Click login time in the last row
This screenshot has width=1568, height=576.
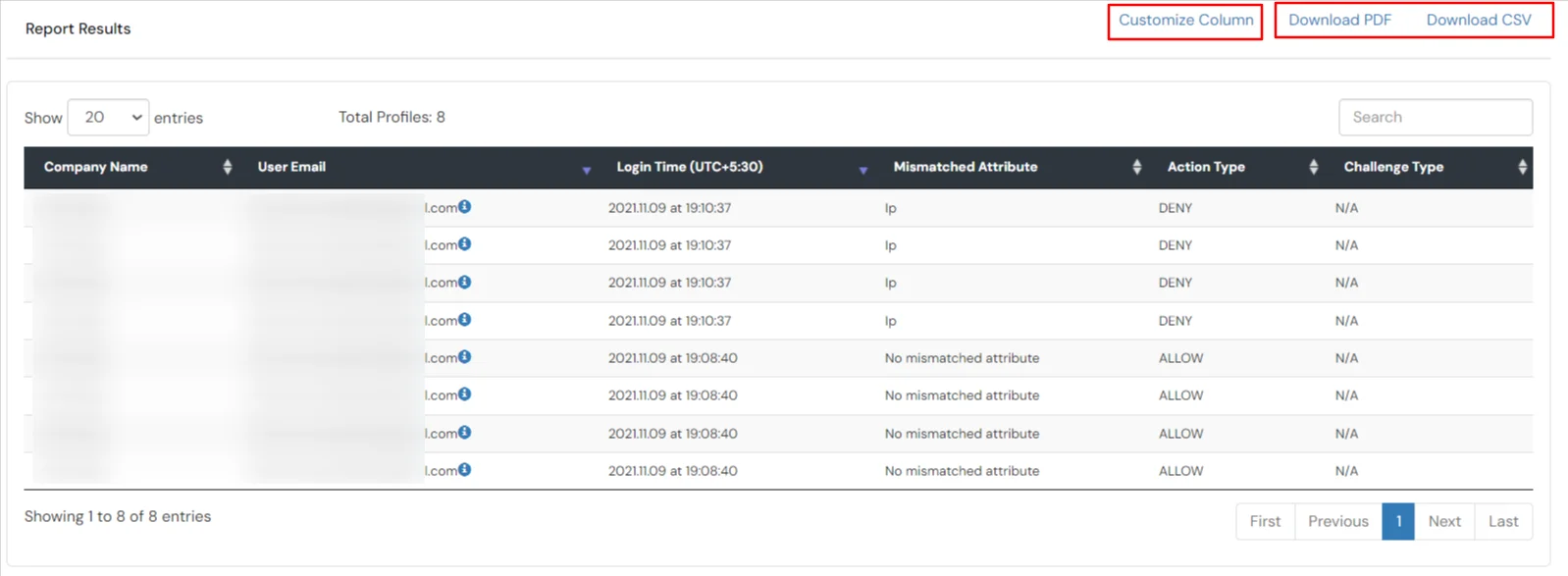pyautogui.click(x=672, y=471)
